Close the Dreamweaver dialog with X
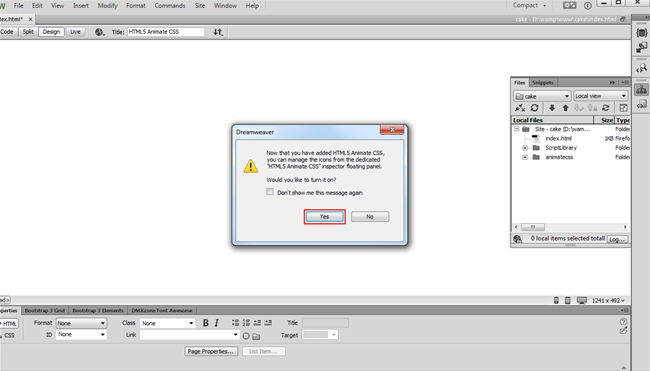The height and width of the screenshot is (371, 650). tap(392, 130)
